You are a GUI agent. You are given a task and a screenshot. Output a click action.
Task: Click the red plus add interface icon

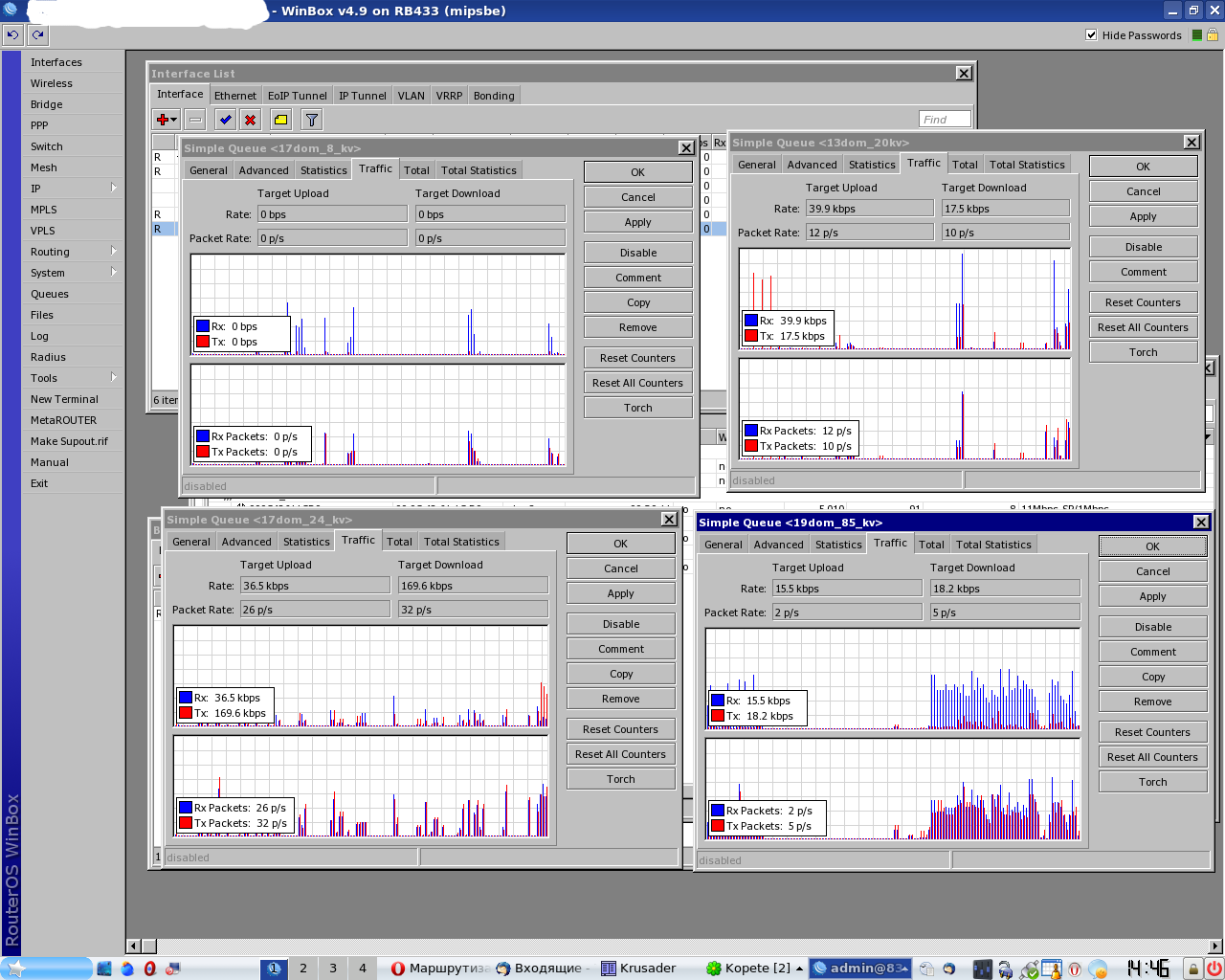point(163,120)
